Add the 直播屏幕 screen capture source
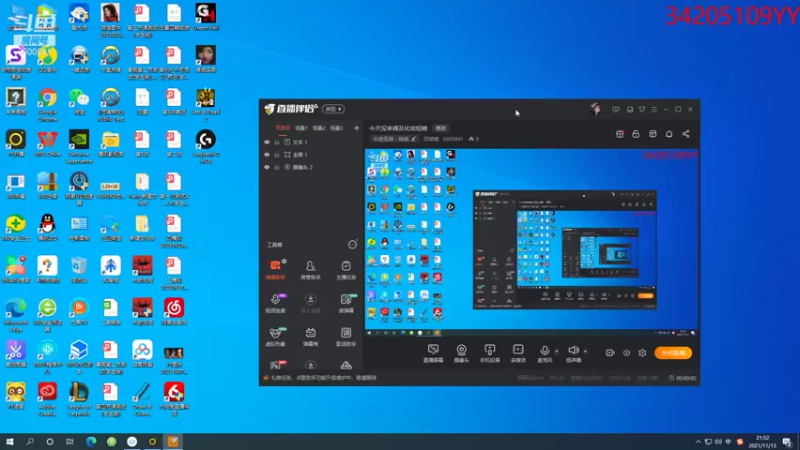 click(433, 353)
